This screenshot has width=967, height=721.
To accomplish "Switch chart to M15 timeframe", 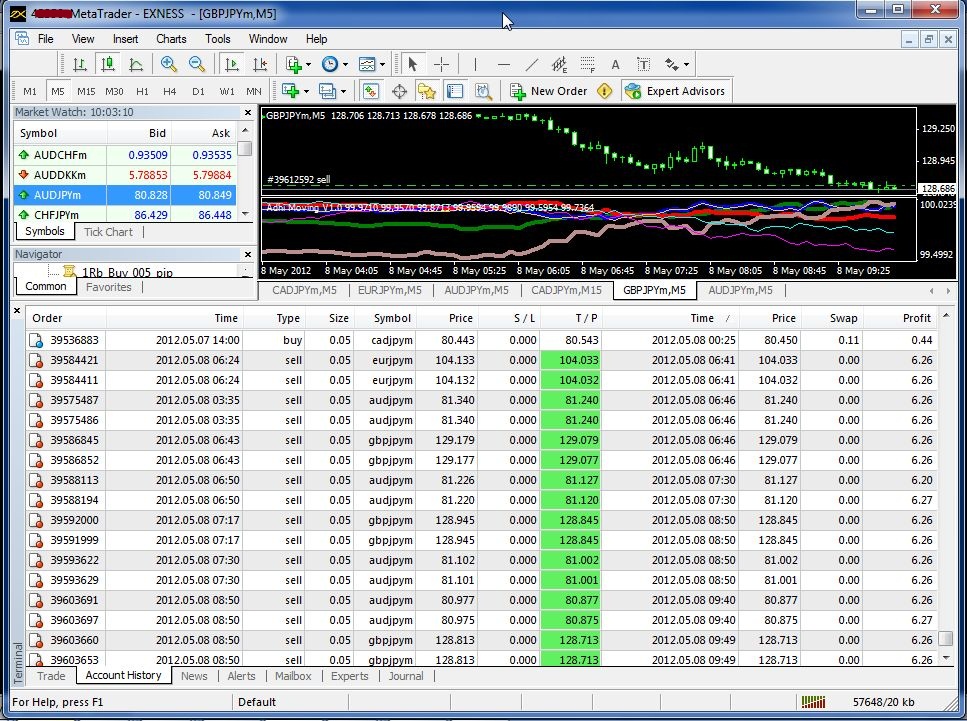I will click(86, 91).
